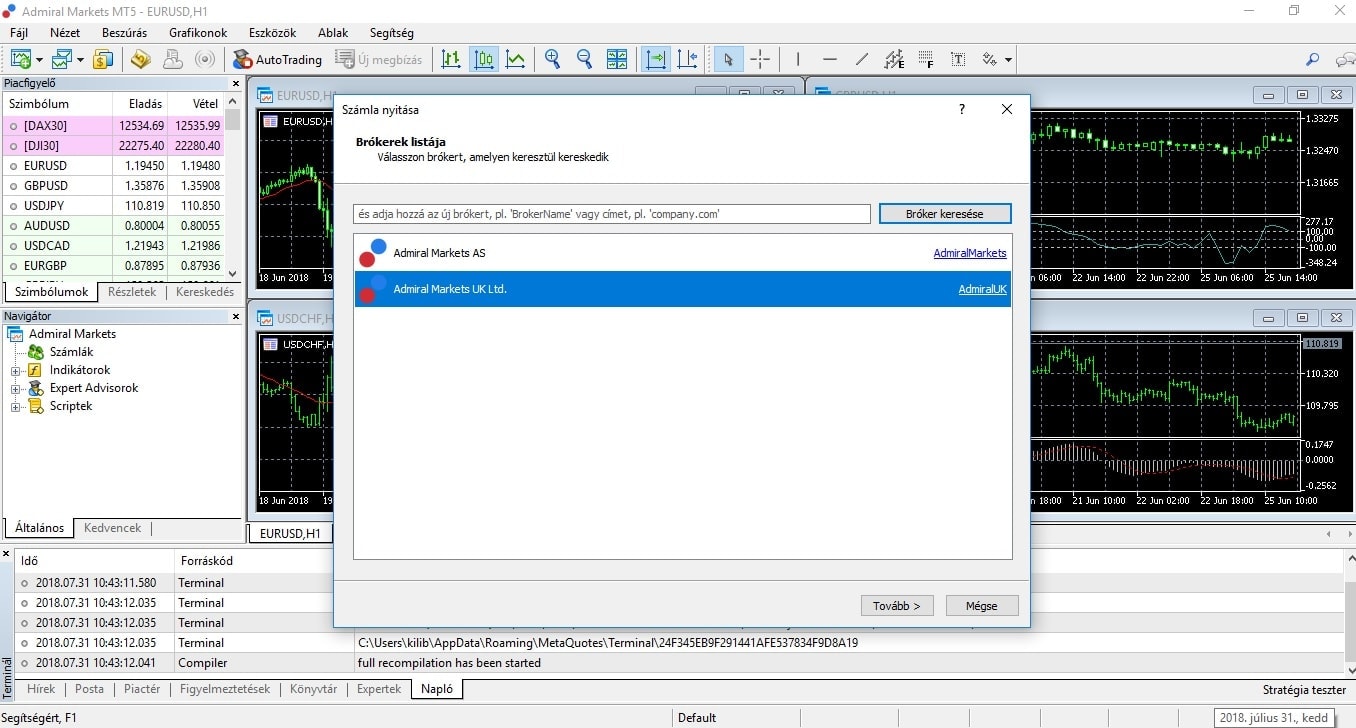Select the [DAX30] symbol row
The image size is (1356, 728).
[113, 126]
